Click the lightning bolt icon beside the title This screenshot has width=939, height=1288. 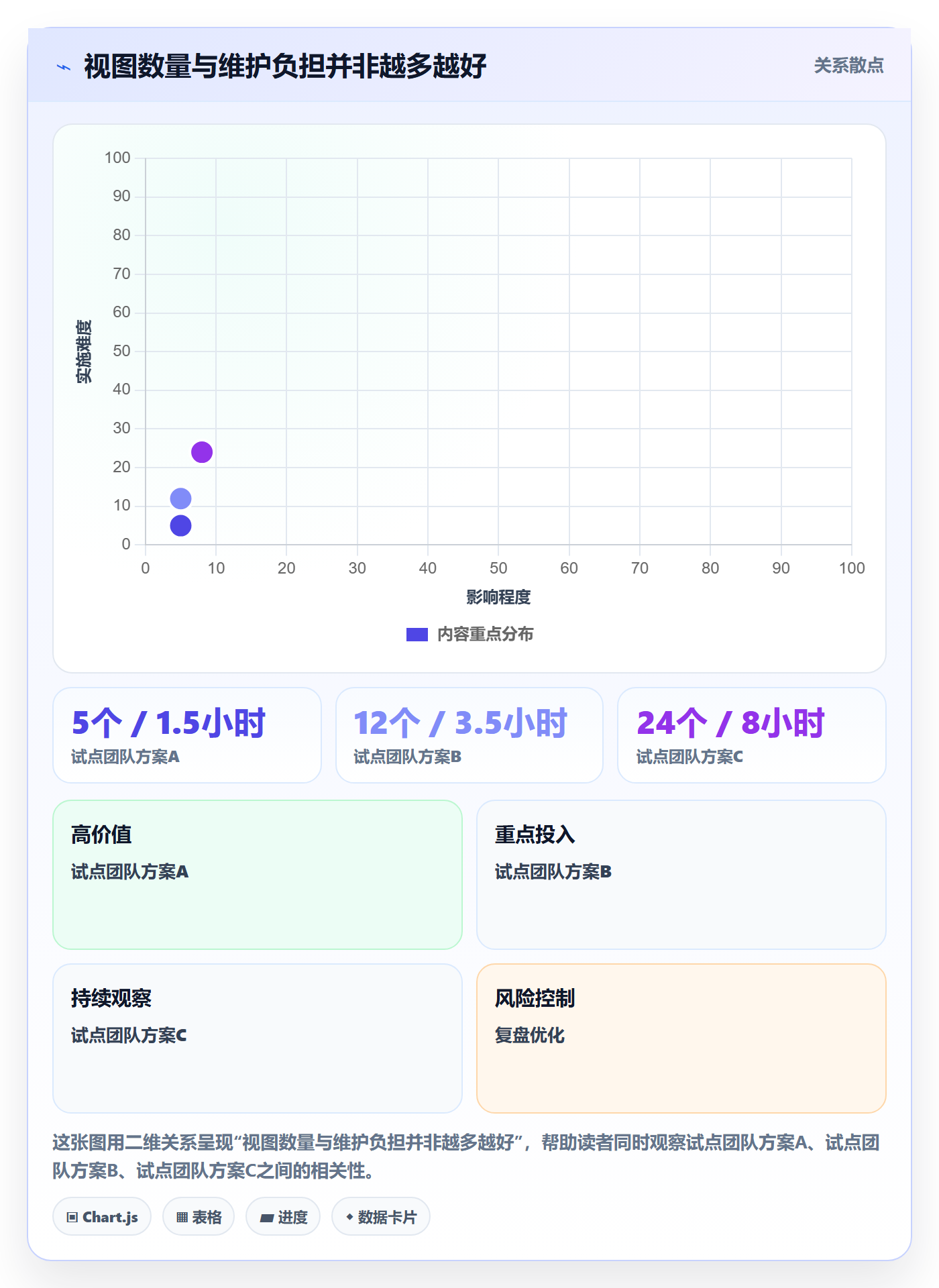click(64, 67)
